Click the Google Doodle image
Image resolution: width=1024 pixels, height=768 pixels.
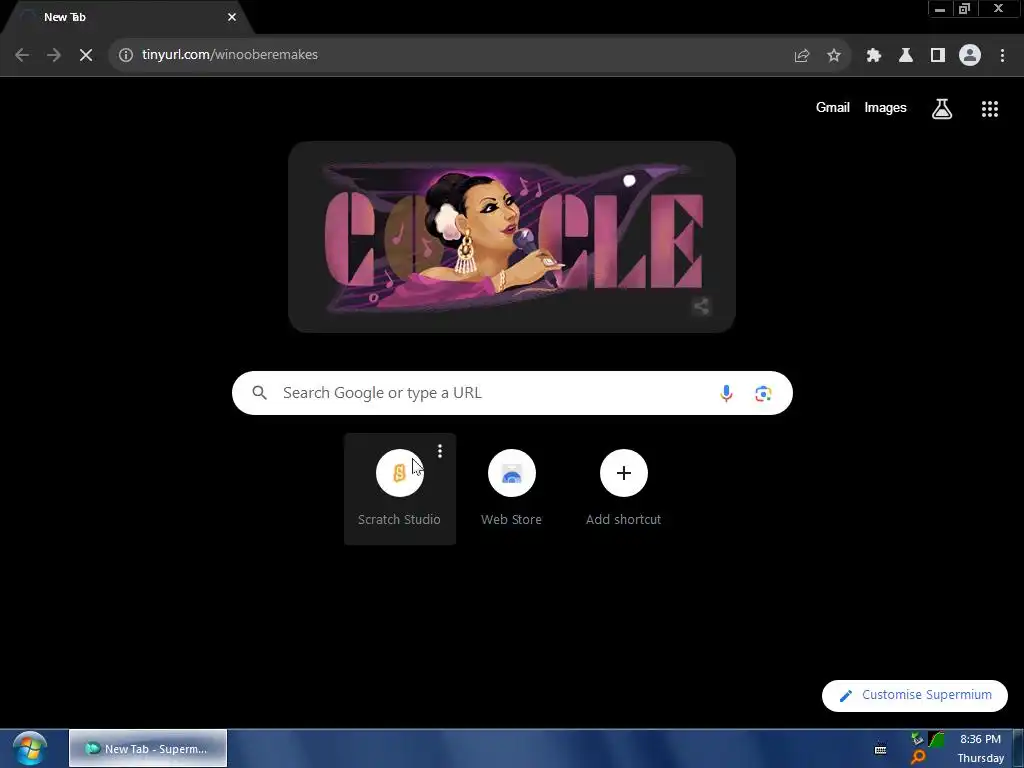512,237
